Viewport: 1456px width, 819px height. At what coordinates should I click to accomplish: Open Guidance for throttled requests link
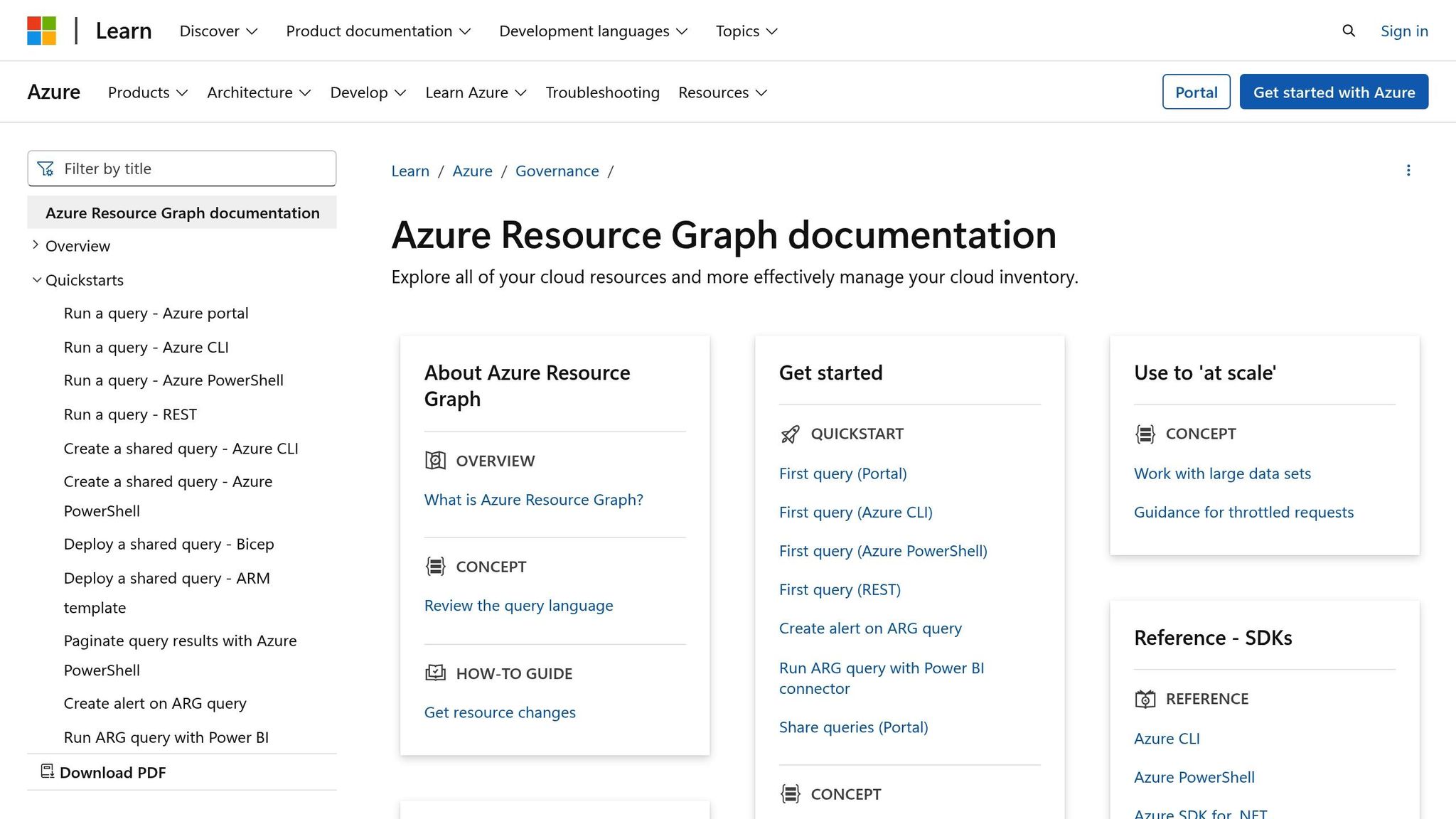pos(1243,512)
